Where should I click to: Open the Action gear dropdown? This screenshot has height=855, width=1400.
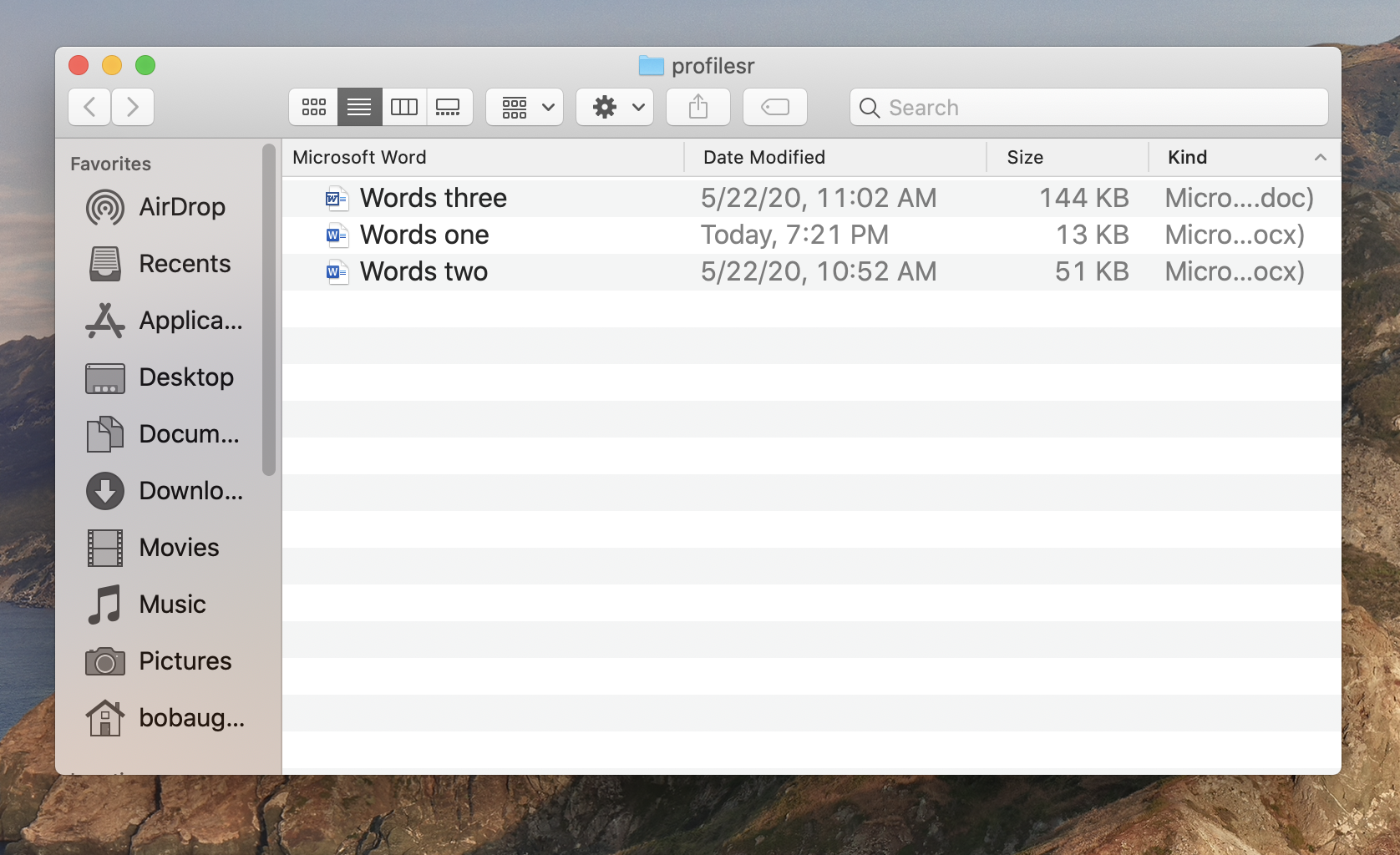[615, 107]
